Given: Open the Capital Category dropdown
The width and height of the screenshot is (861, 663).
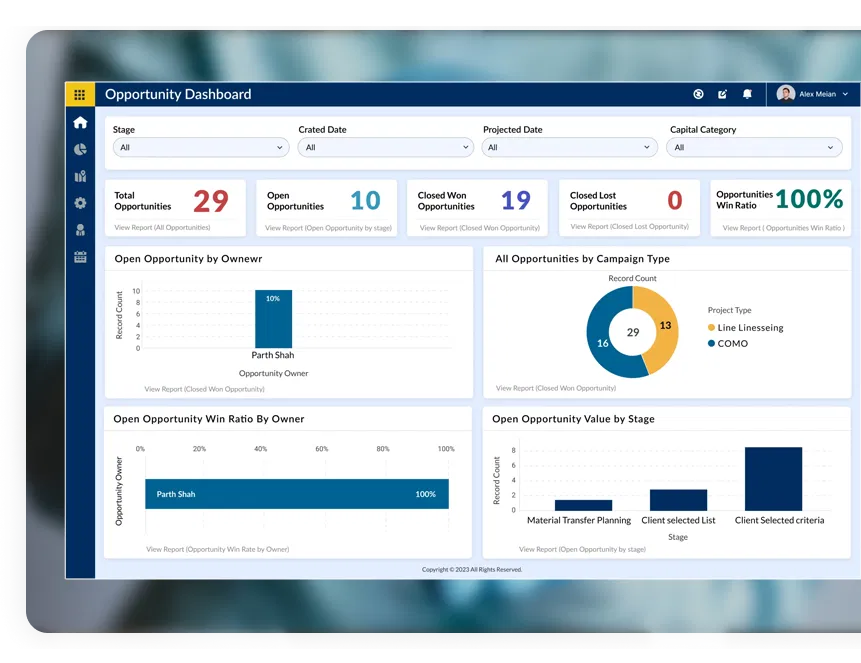Looking at the screenshot, I should 754,147.
